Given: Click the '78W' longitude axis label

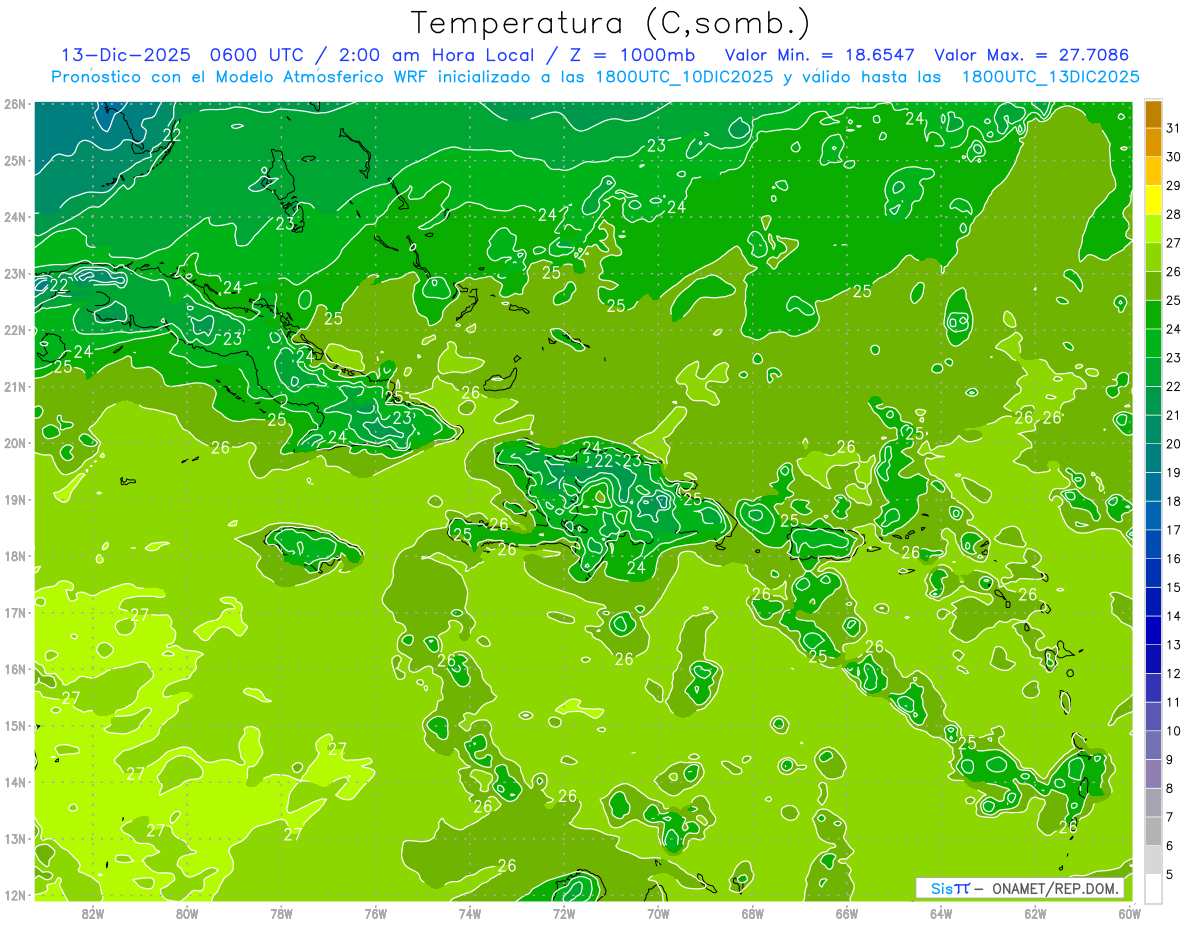Looking at the screenshot, I should pos(281,912).
